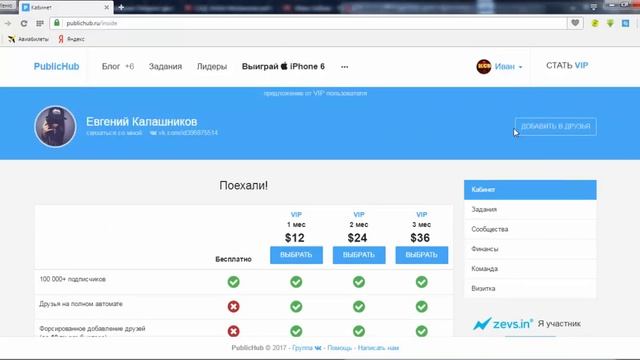Image resolution: width=640 pixels, height=360 pixels.
Task: Select VIP 1 мес plan for $12
Action: 296,255
